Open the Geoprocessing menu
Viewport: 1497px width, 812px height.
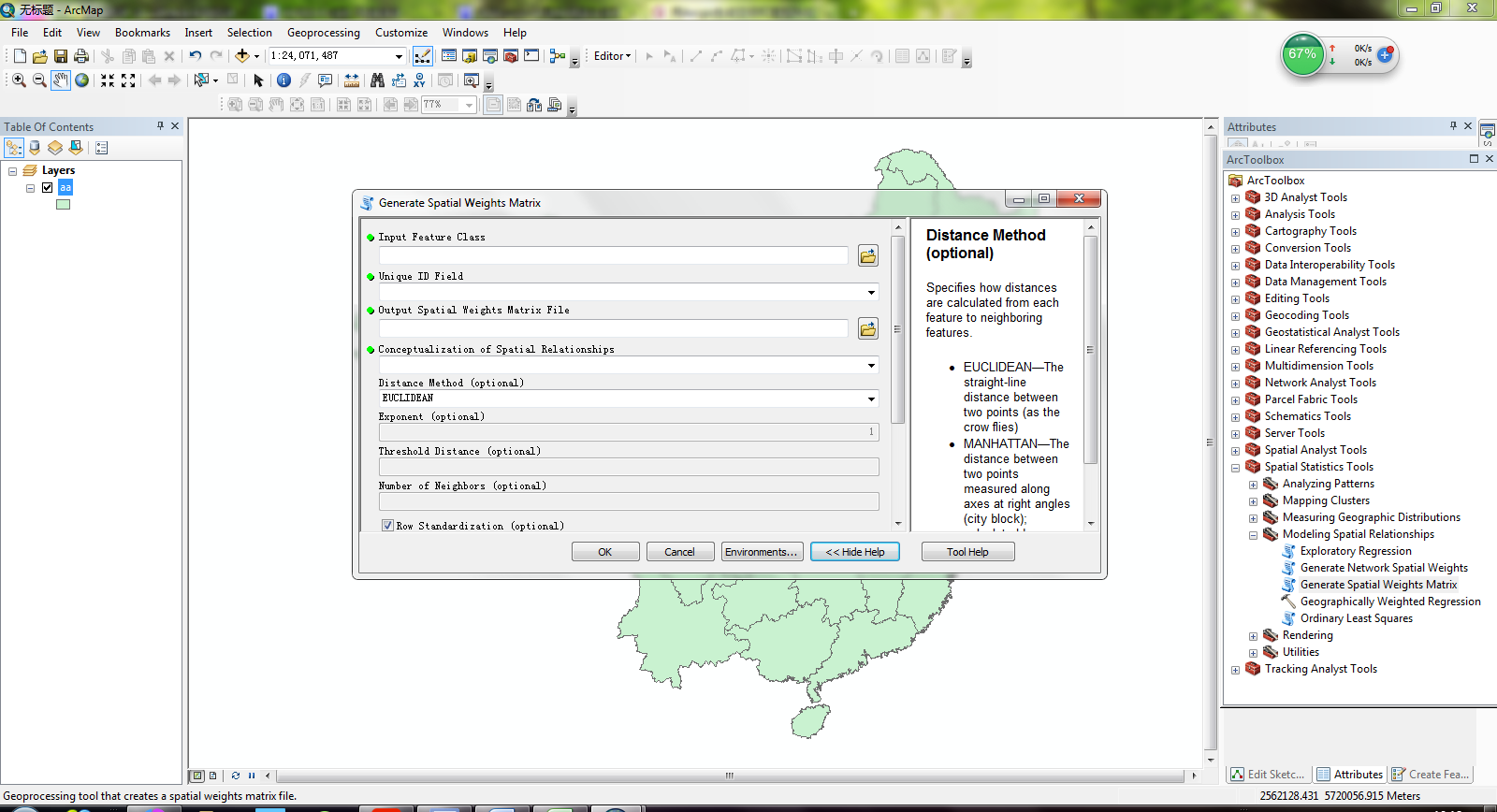point(324,33)
